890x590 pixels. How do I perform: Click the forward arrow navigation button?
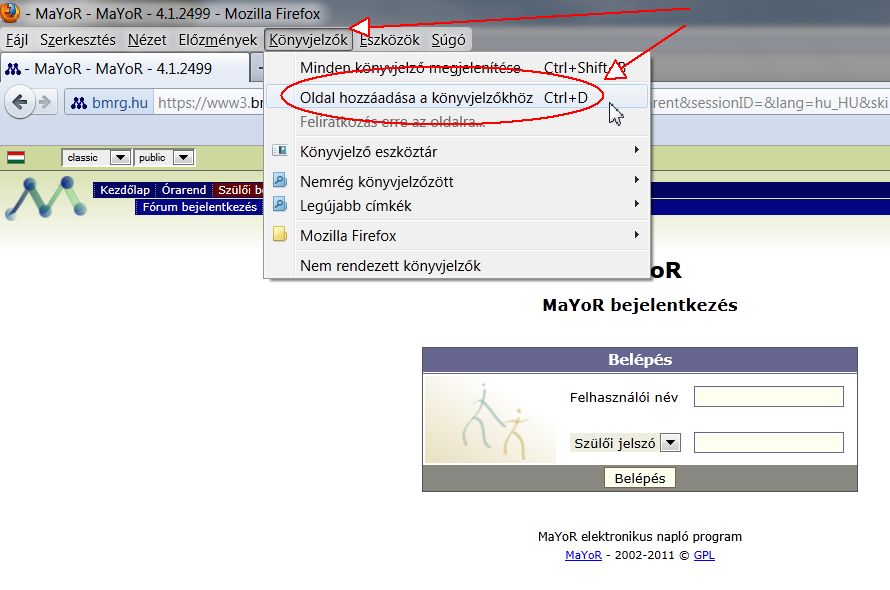point(44,102)
